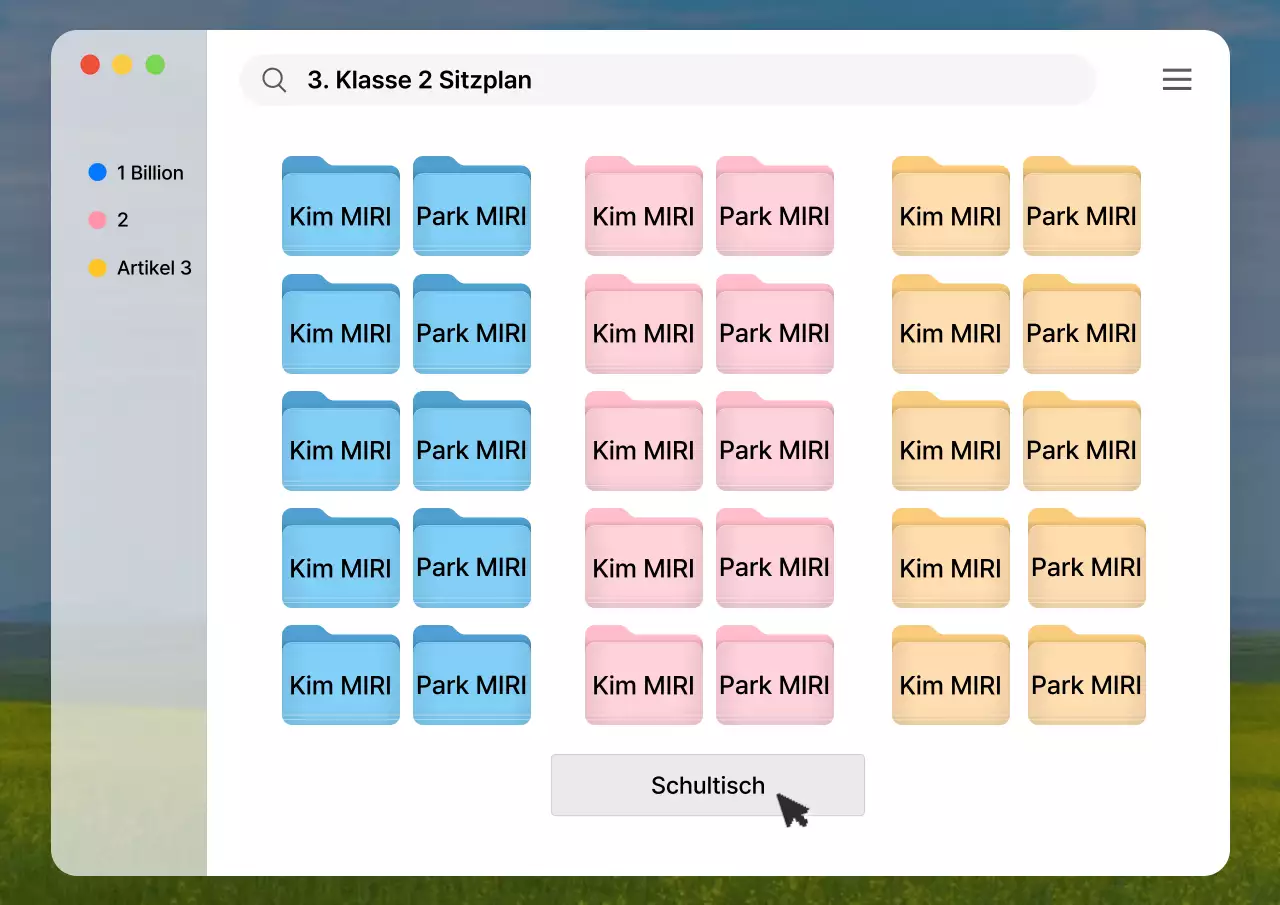Select the '1 Billion' sidebar item
The height and width of the screenshot is (905, 1280).
coord(149,173)
